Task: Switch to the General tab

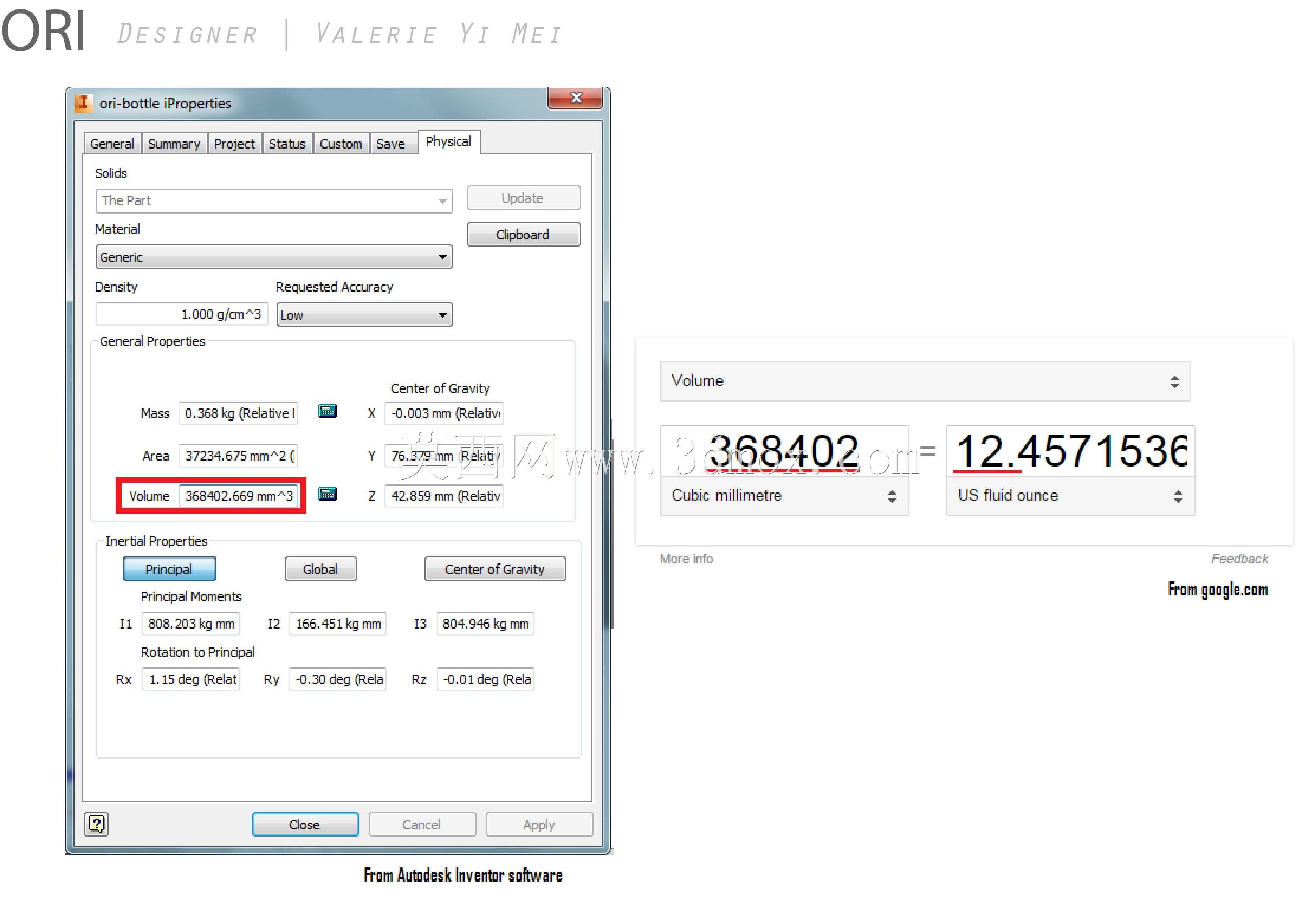Action: pos(112,144)
